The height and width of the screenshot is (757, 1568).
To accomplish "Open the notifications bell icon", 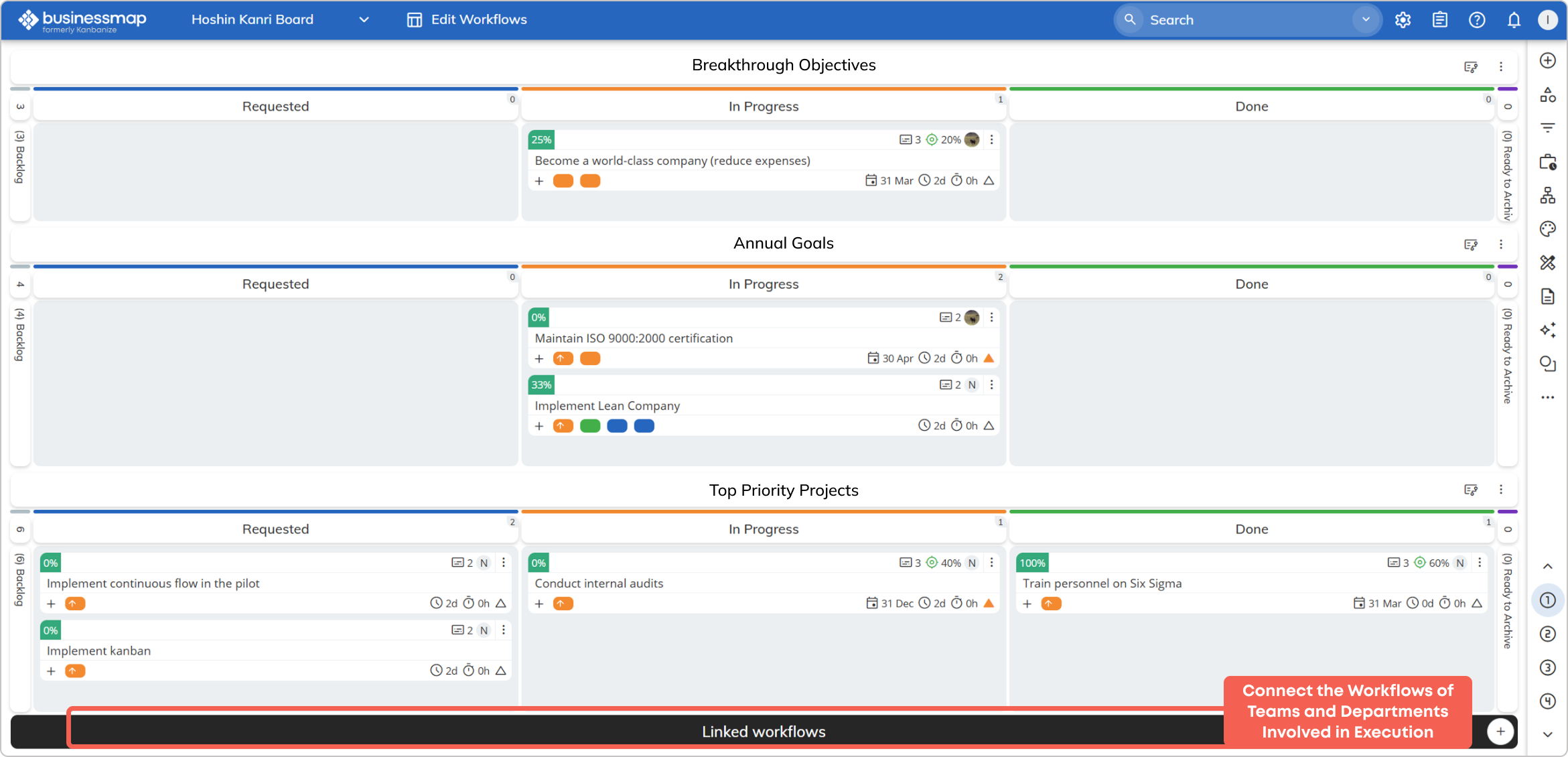I will pyautogui.click(x=1514, y=19).
